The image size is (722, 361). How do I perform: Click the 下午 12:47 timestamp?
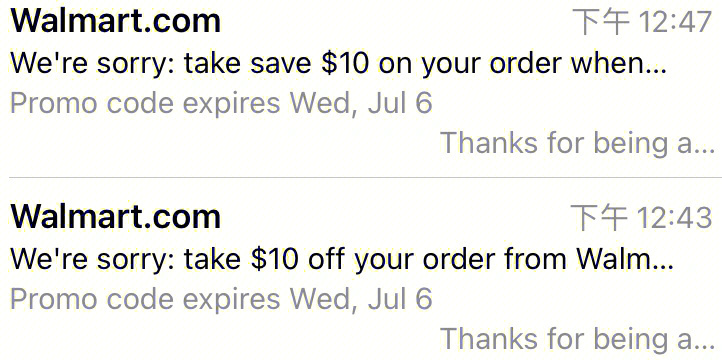[642, 22]
